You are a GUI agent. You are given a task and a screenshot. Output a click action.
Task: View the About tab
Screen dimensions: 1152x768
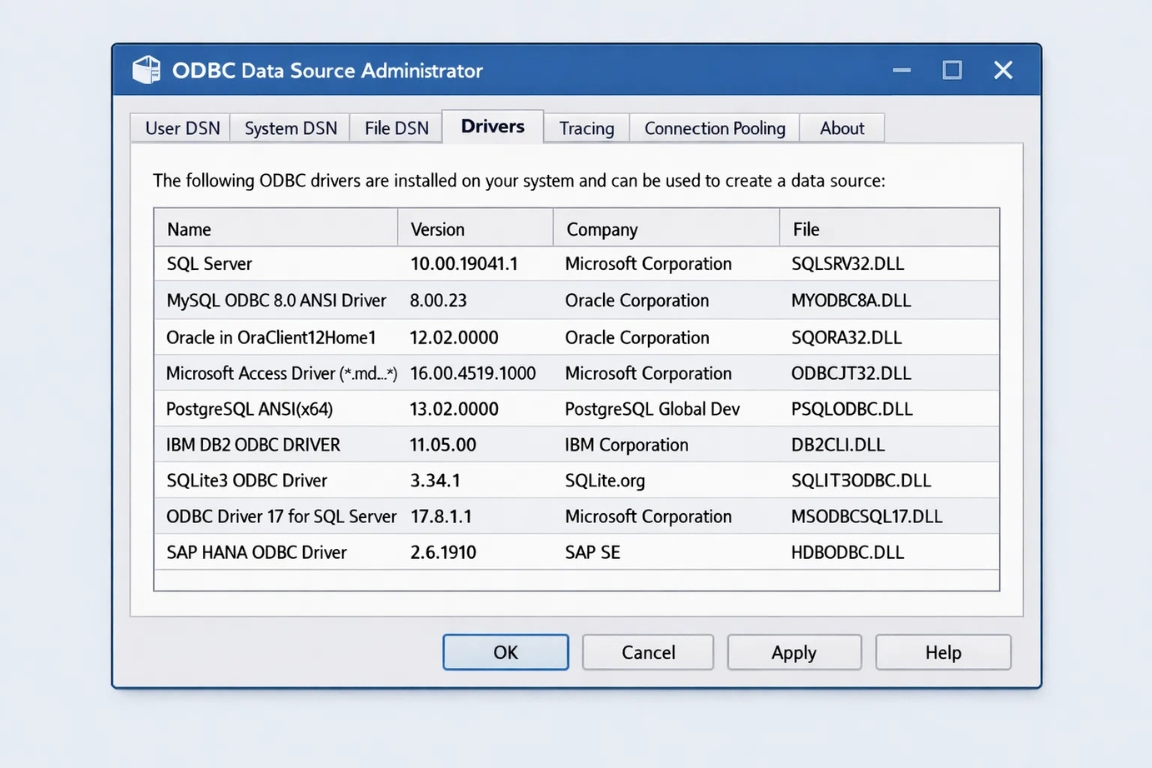(x=842, y=128)
